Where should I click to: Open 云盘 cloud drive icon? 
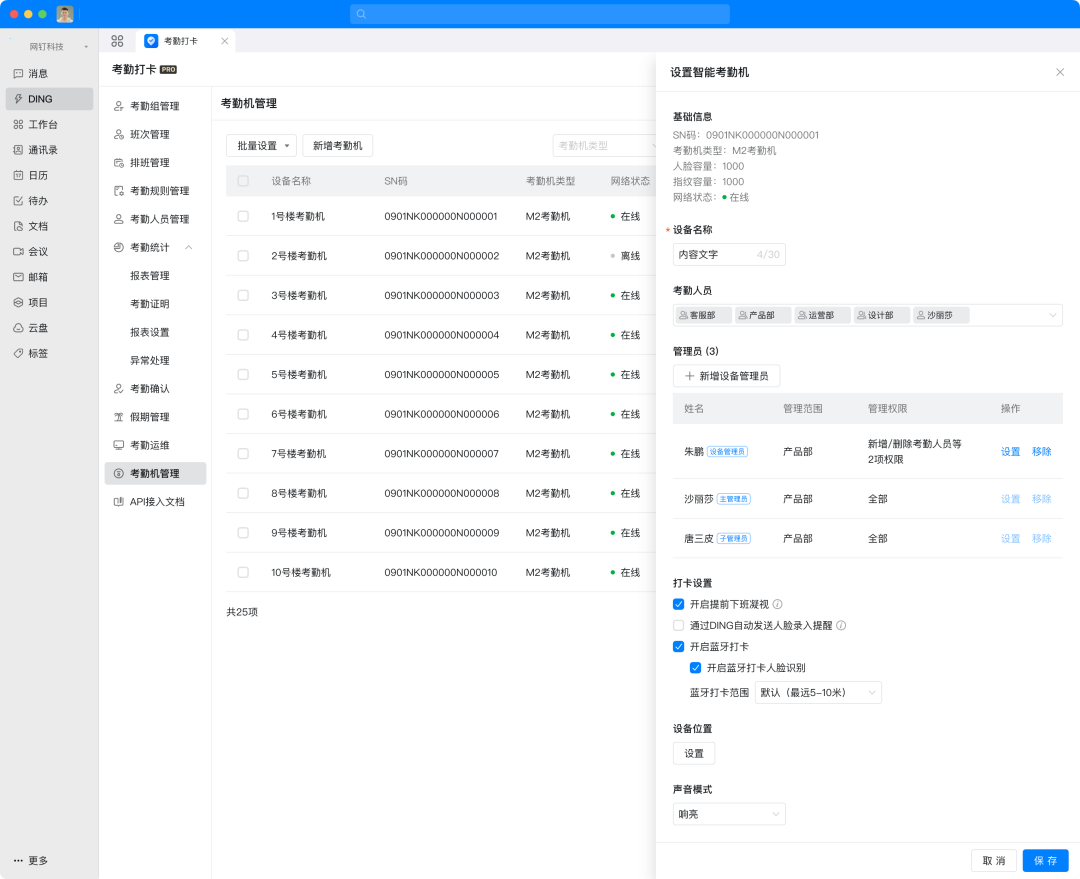pos(19,328)
